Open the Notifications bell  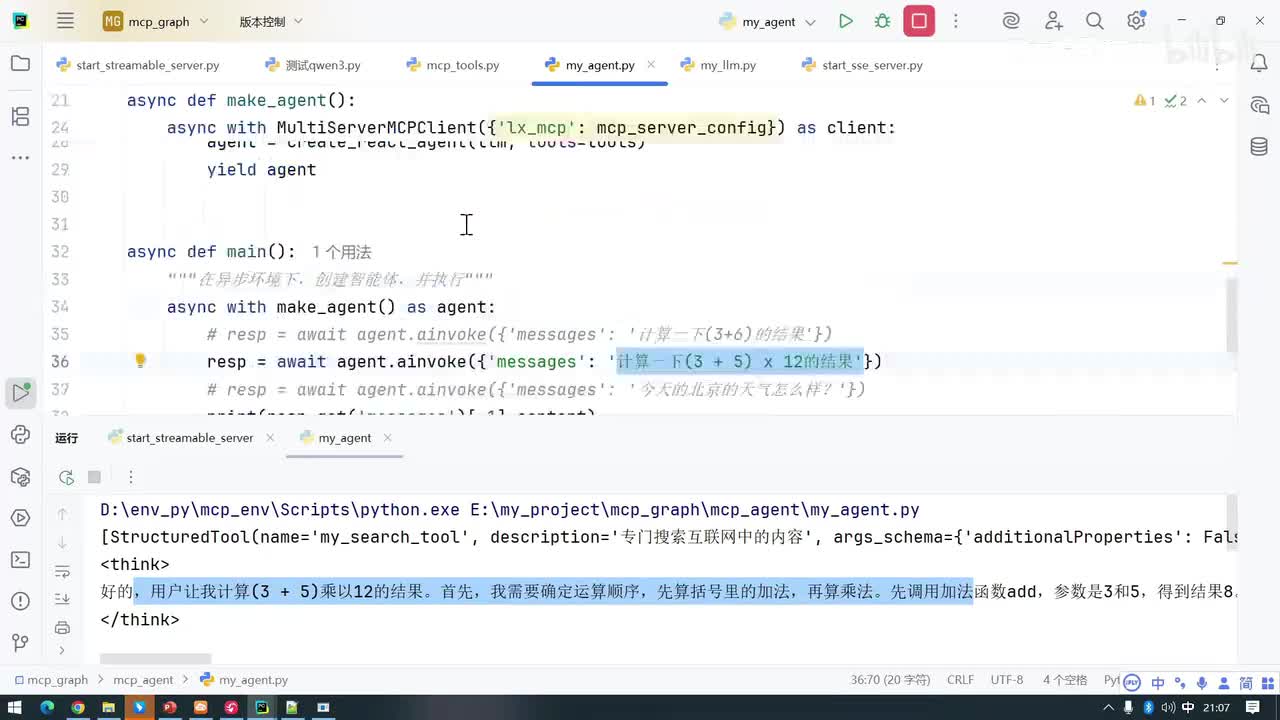[1259, 64]
